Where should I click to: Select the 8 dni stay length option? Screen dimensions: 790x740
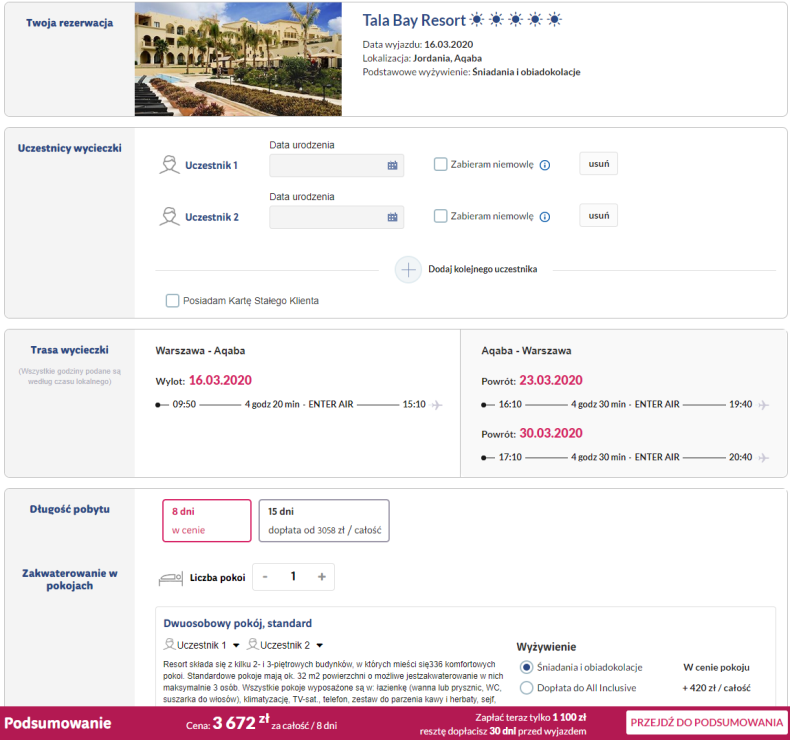206,520
